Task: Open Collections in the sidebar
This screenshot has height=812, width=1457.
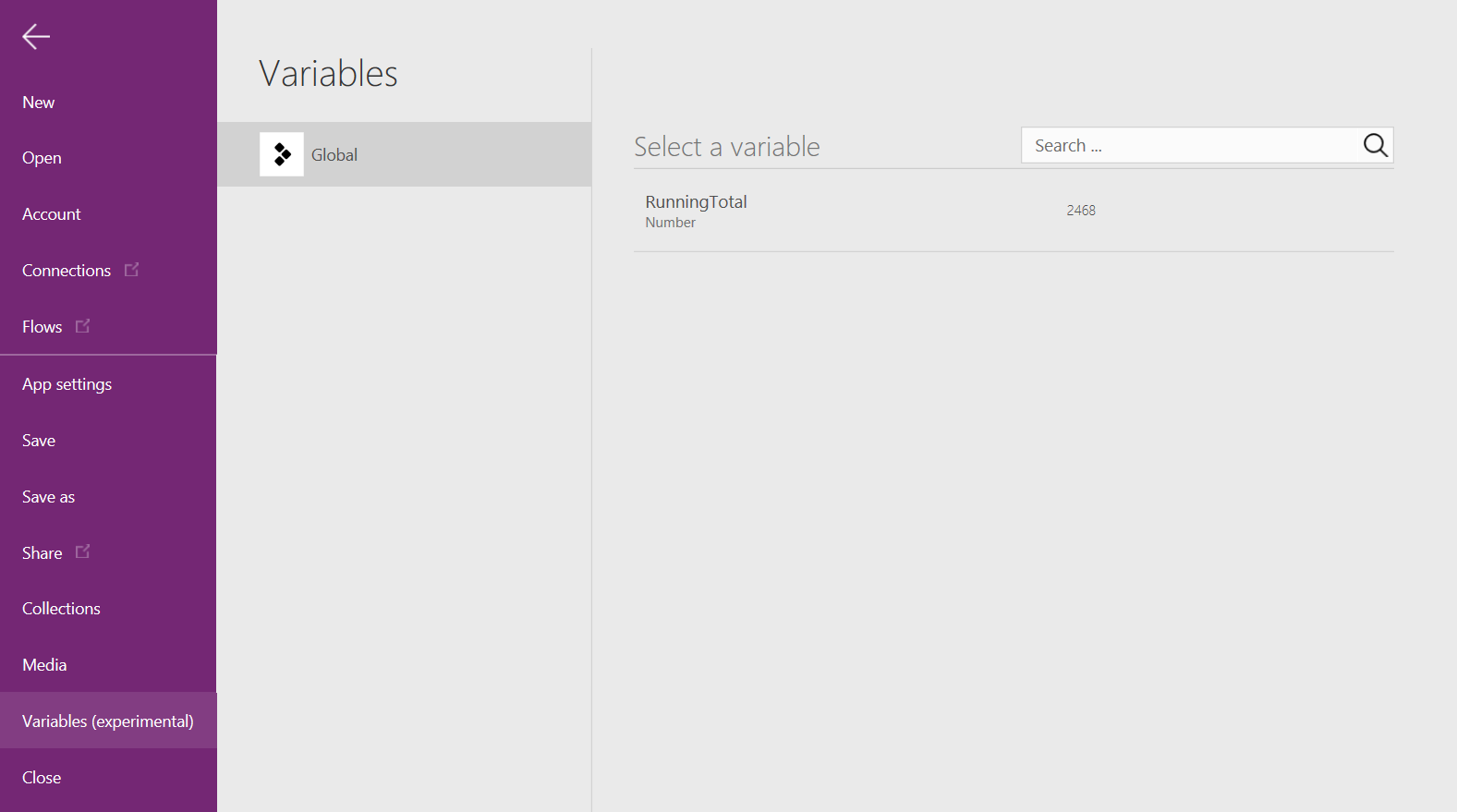Action: pos(61,609)
